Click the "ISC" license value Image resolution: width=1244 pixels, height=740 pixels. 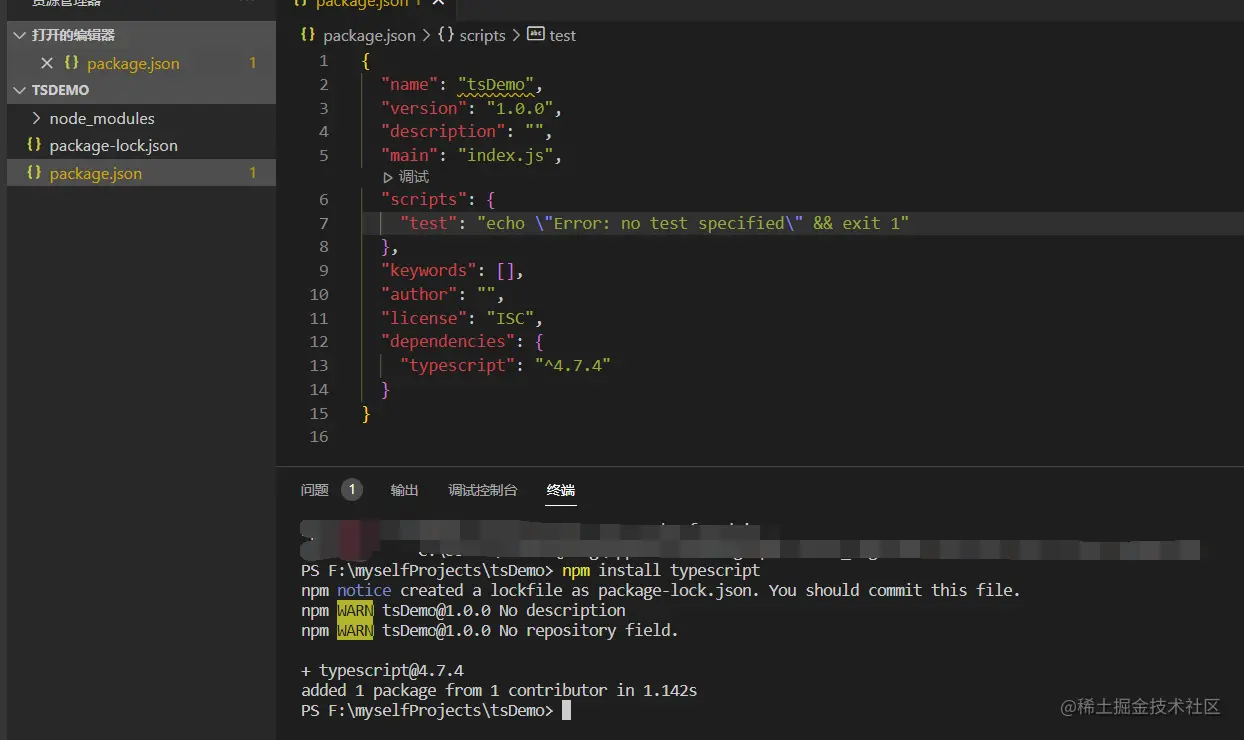coord(510,318)
